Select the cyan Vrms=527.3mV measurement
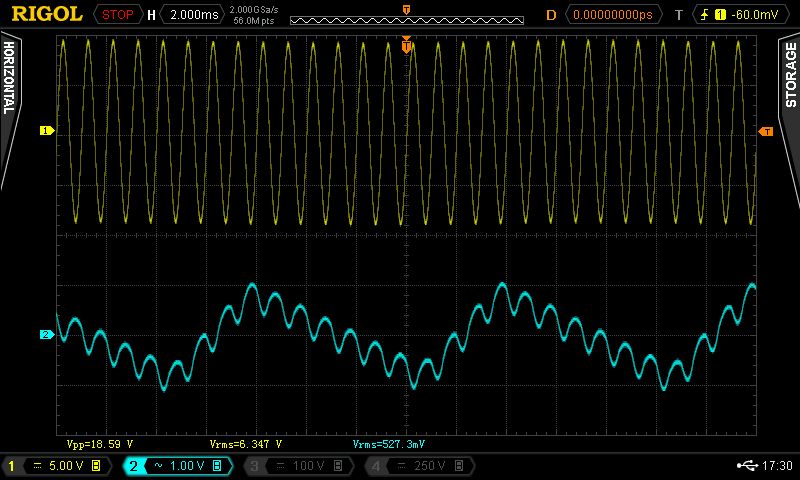This screenshot has height=480, width=800. 389,443
